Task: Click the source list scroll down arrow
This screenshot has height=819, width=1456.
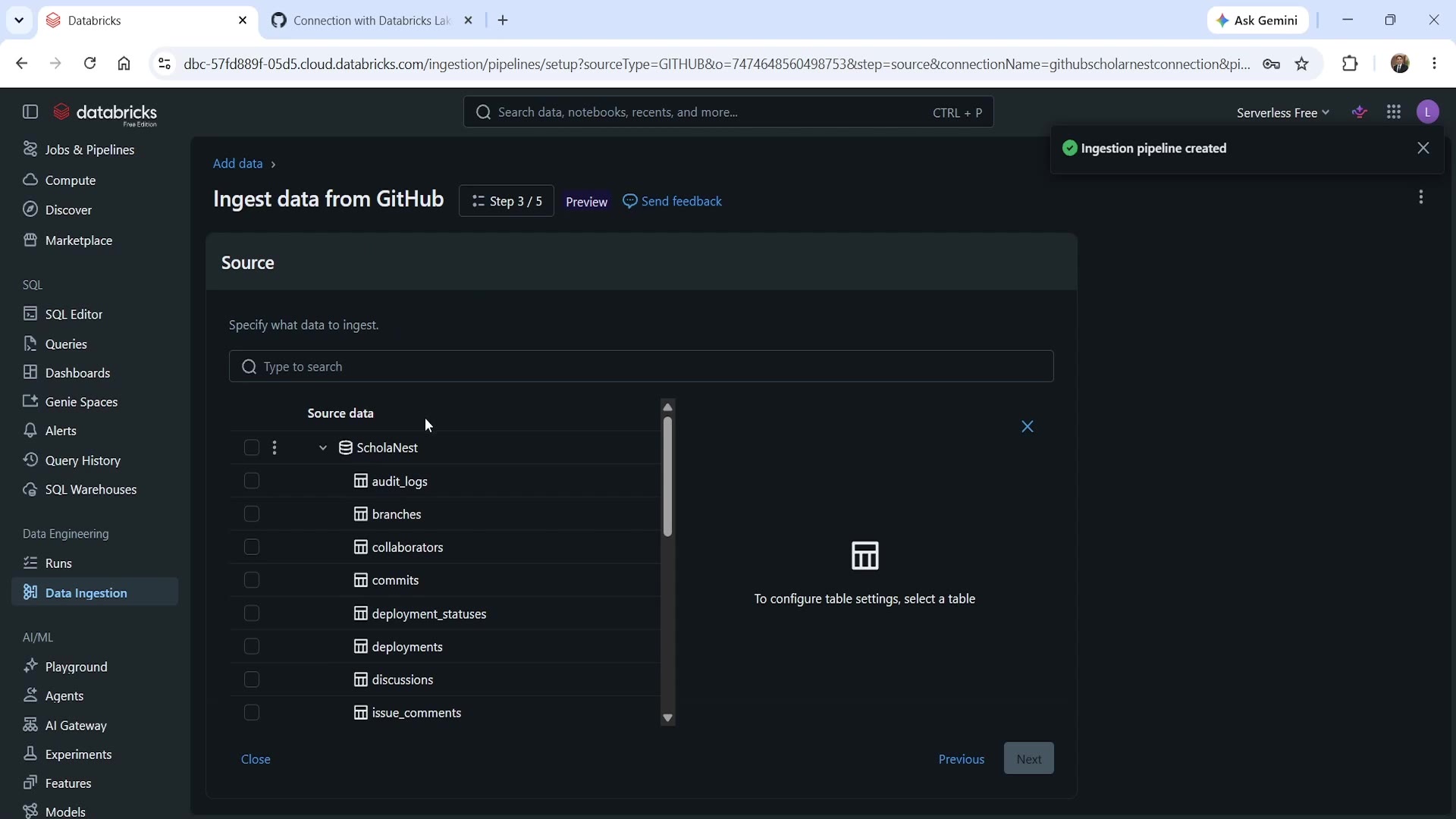Action: 667,718
